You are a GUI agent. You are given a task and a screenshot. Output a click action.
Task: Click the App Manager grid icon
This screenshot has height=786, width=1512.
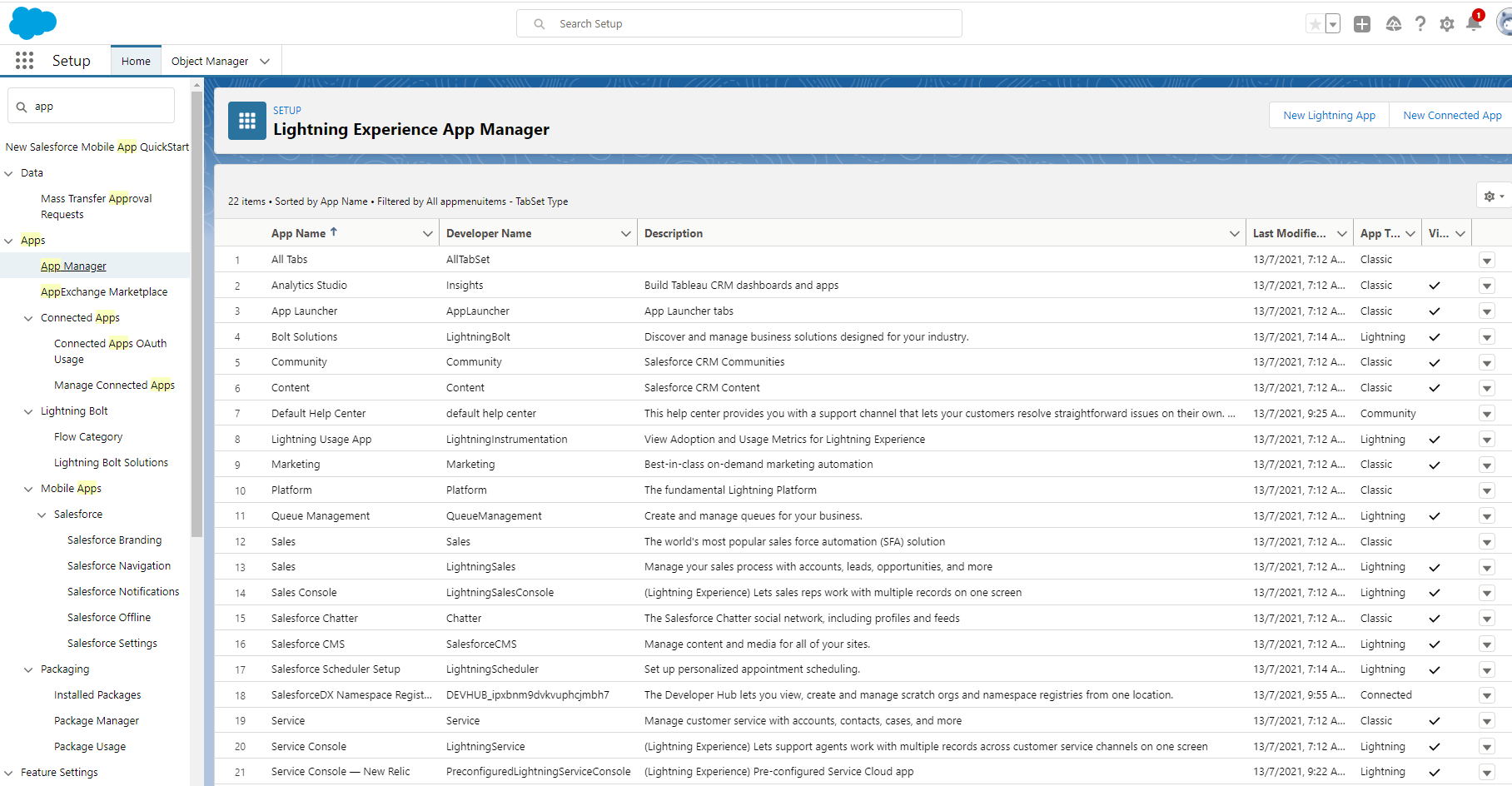coord(247,121)
